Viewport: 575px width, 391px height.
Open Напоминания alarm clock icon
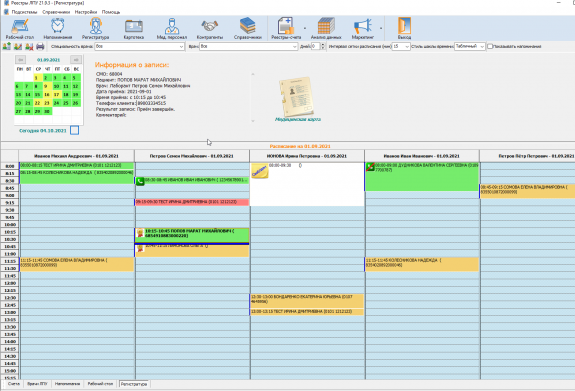point(58,29)
